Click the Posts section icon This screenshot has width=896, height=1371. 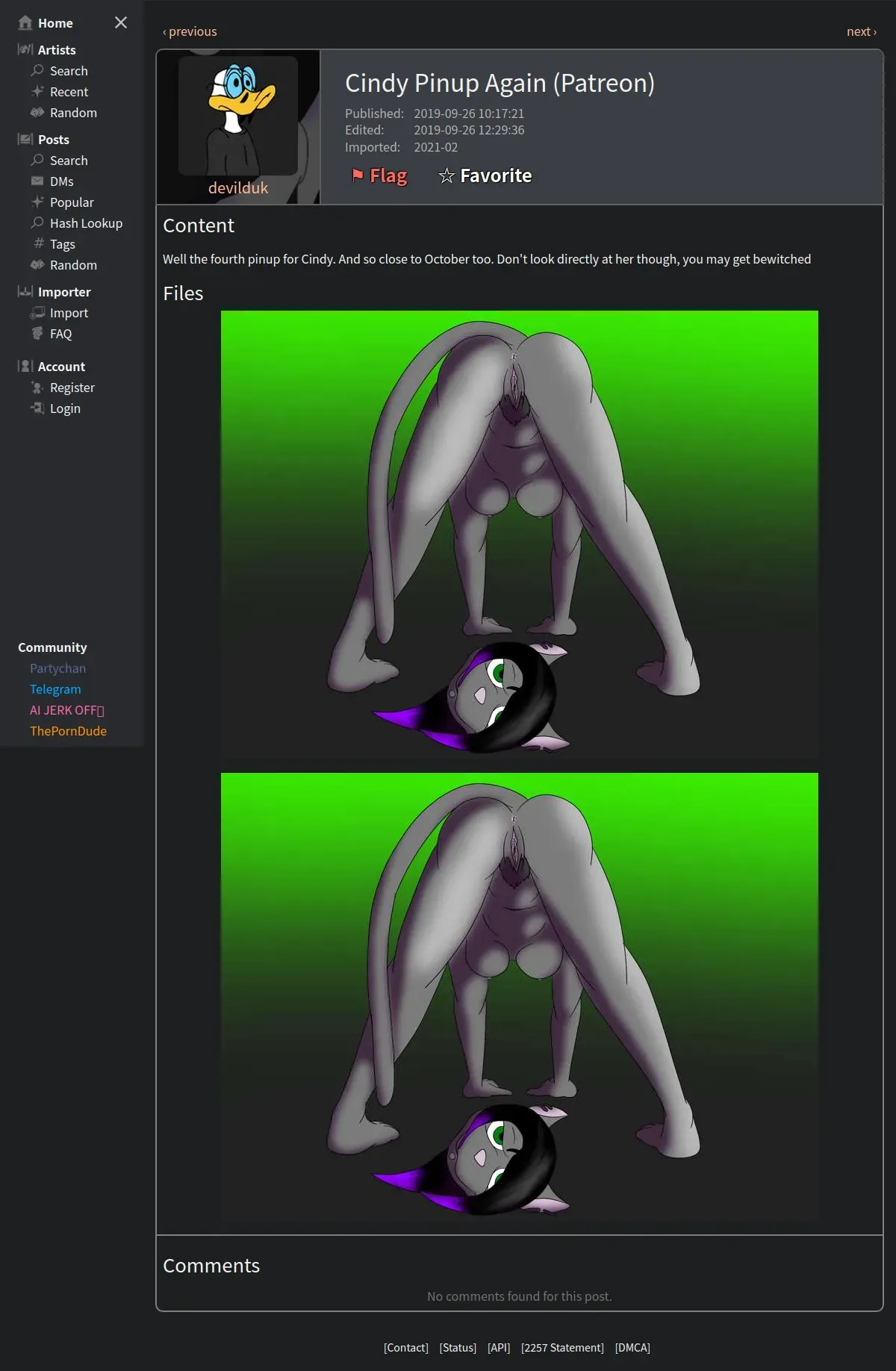[25, 139]
